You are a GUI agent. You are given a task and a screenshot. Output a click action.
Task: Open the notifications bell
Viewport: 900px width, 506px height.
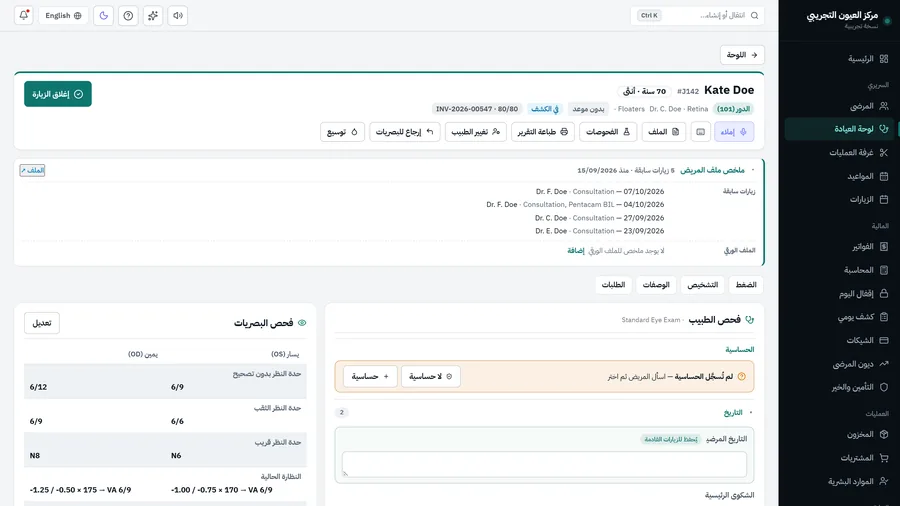click(x=24, y=15)
